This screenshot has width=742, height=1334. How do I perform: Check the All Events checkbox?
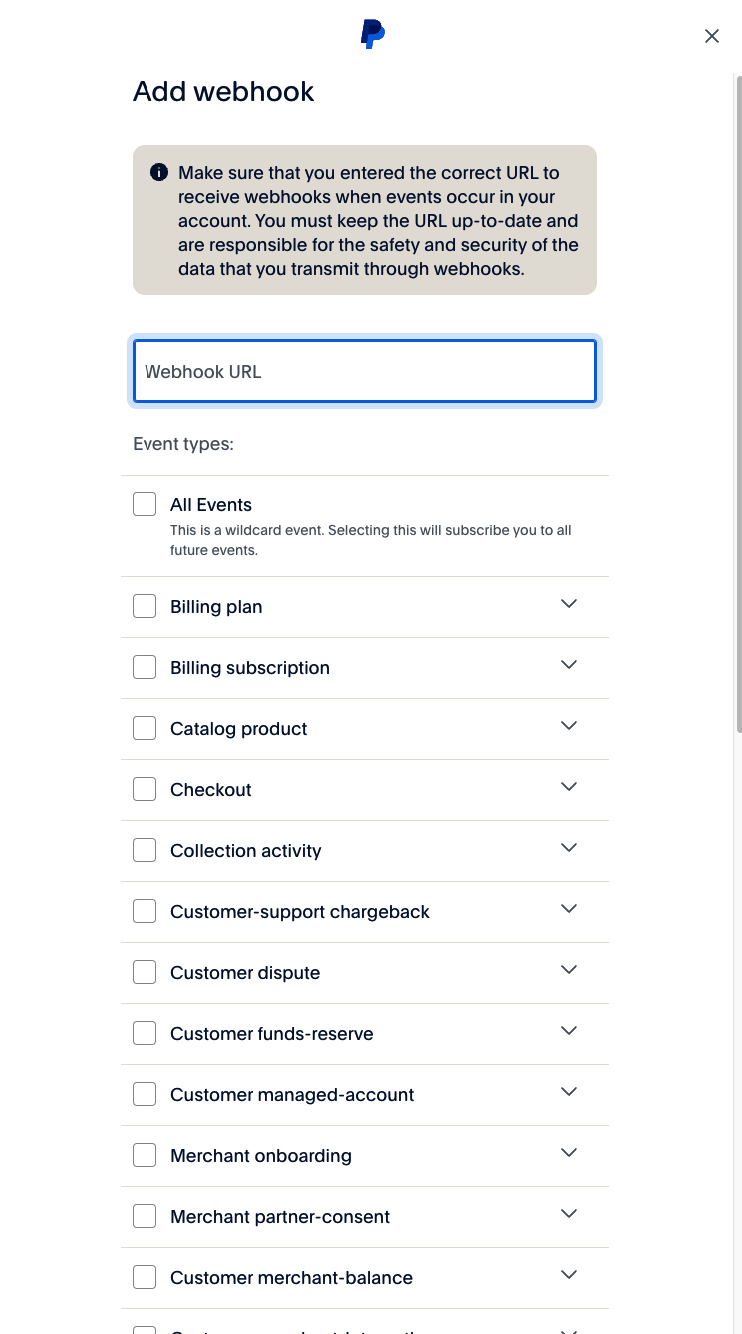point(145,504)
